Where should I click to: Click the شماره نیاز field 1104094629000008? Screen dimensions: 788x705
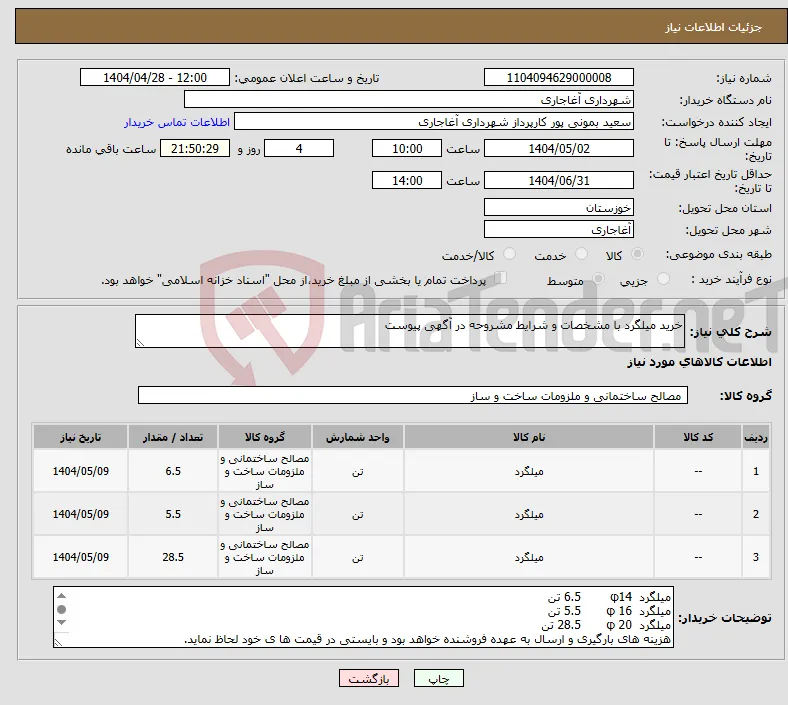coord(558,77)
